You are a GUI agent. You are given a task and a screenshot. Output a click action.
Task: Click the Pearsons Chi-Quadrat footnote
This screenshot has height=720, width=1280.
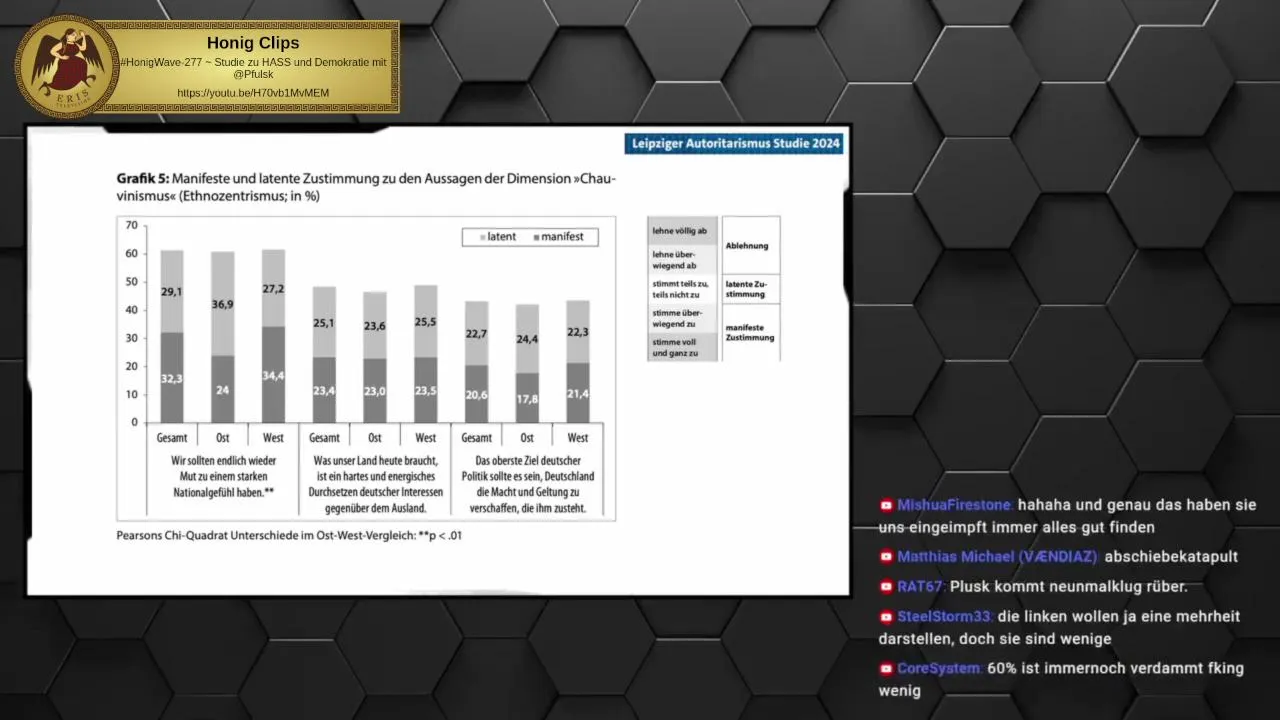pyautogui.click(x=289, y=535)
